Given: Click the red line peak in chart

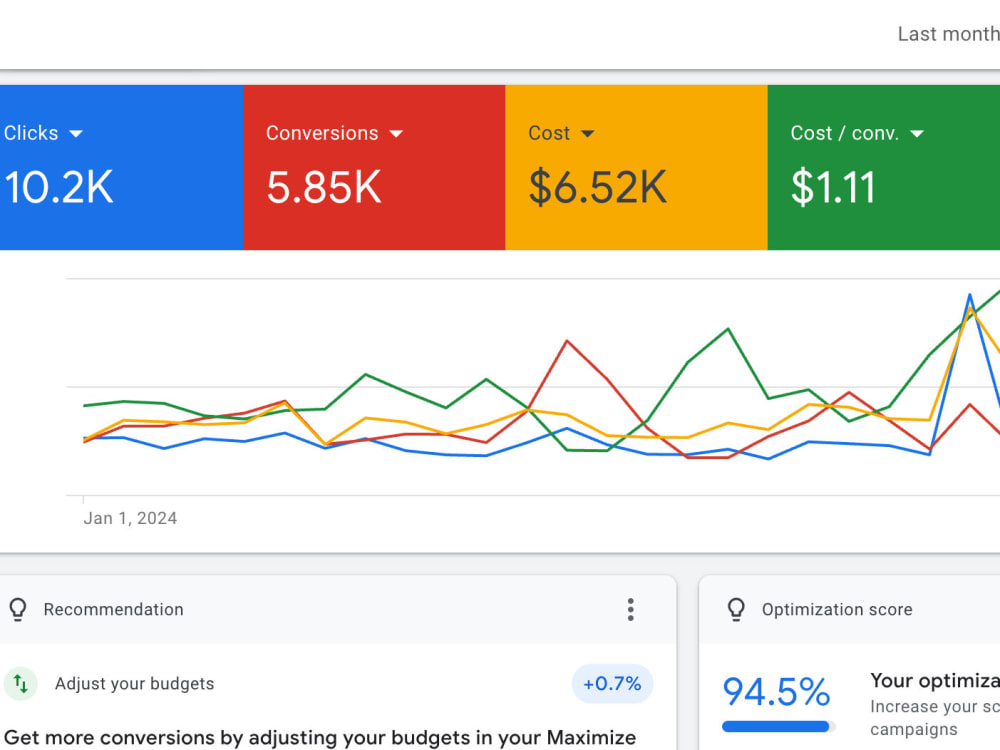Looking at the screenshot, I should pyautogui.click(x=567, y=342).
